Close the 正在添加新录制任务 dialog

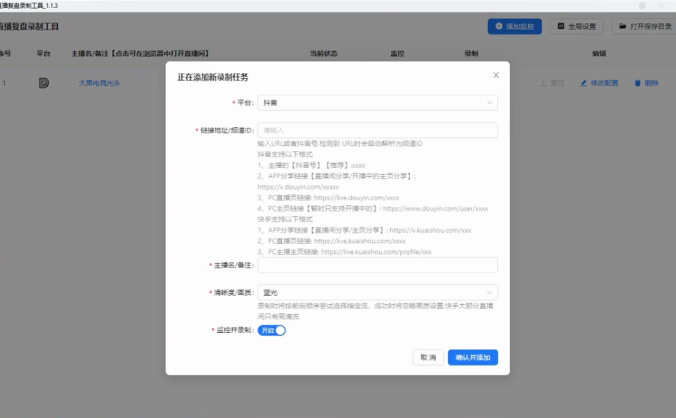coord(496,75)
